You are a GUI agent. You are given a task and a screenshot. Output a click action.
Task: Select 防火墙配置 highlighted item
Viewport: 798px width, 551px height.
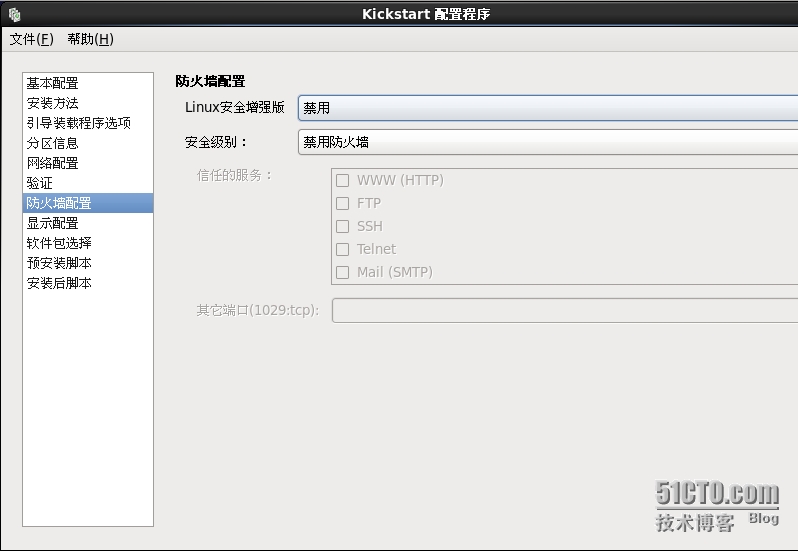[x=88, y=203]
